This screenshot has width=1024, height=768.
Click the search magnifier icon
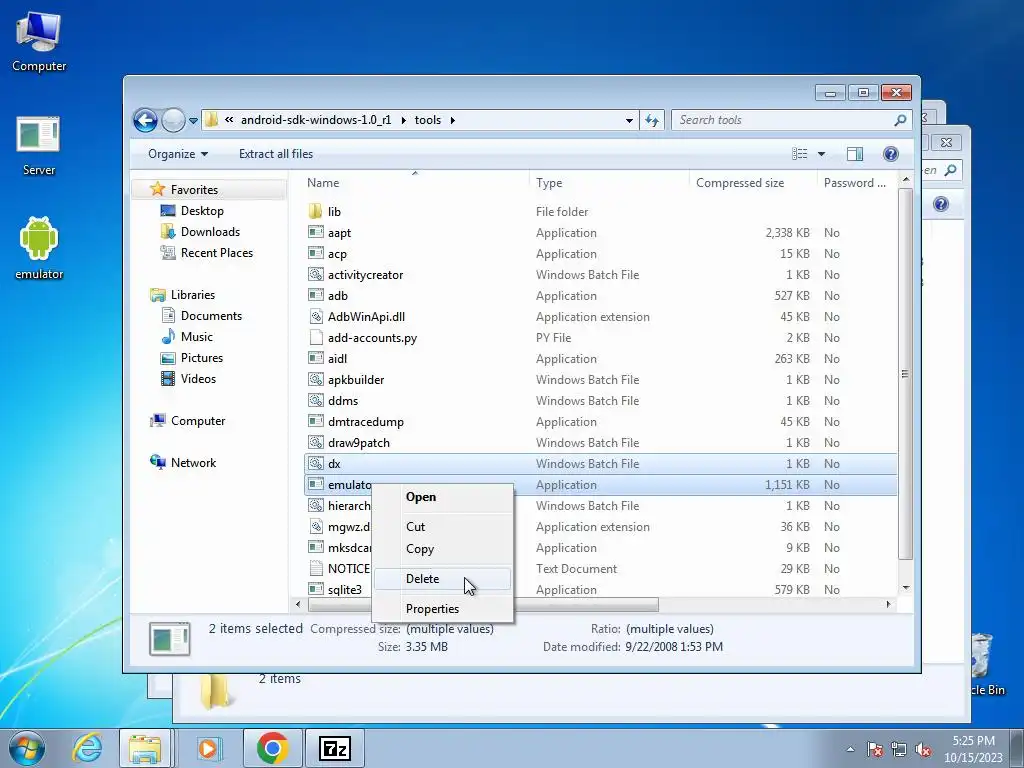(x=900, y=120)
